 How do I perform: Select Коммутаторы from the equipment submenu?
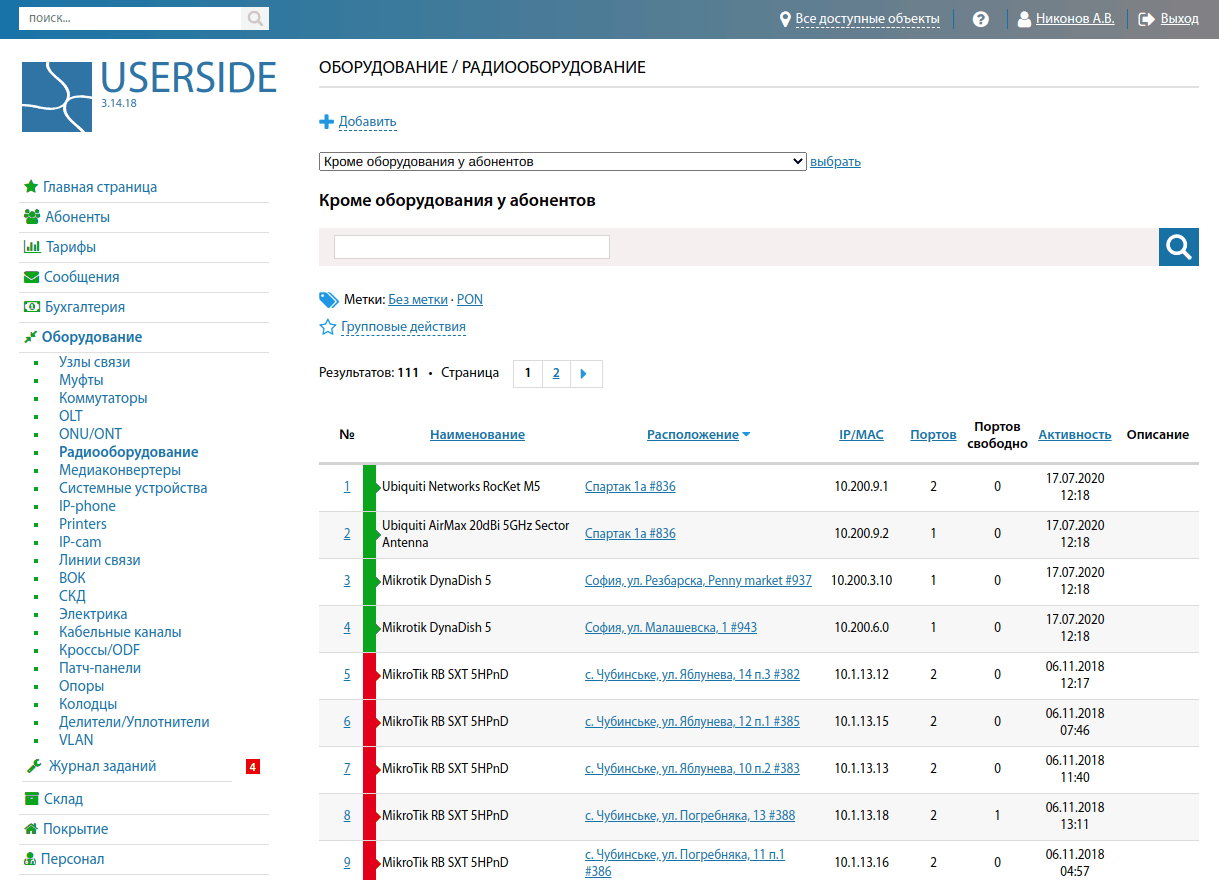103,398
